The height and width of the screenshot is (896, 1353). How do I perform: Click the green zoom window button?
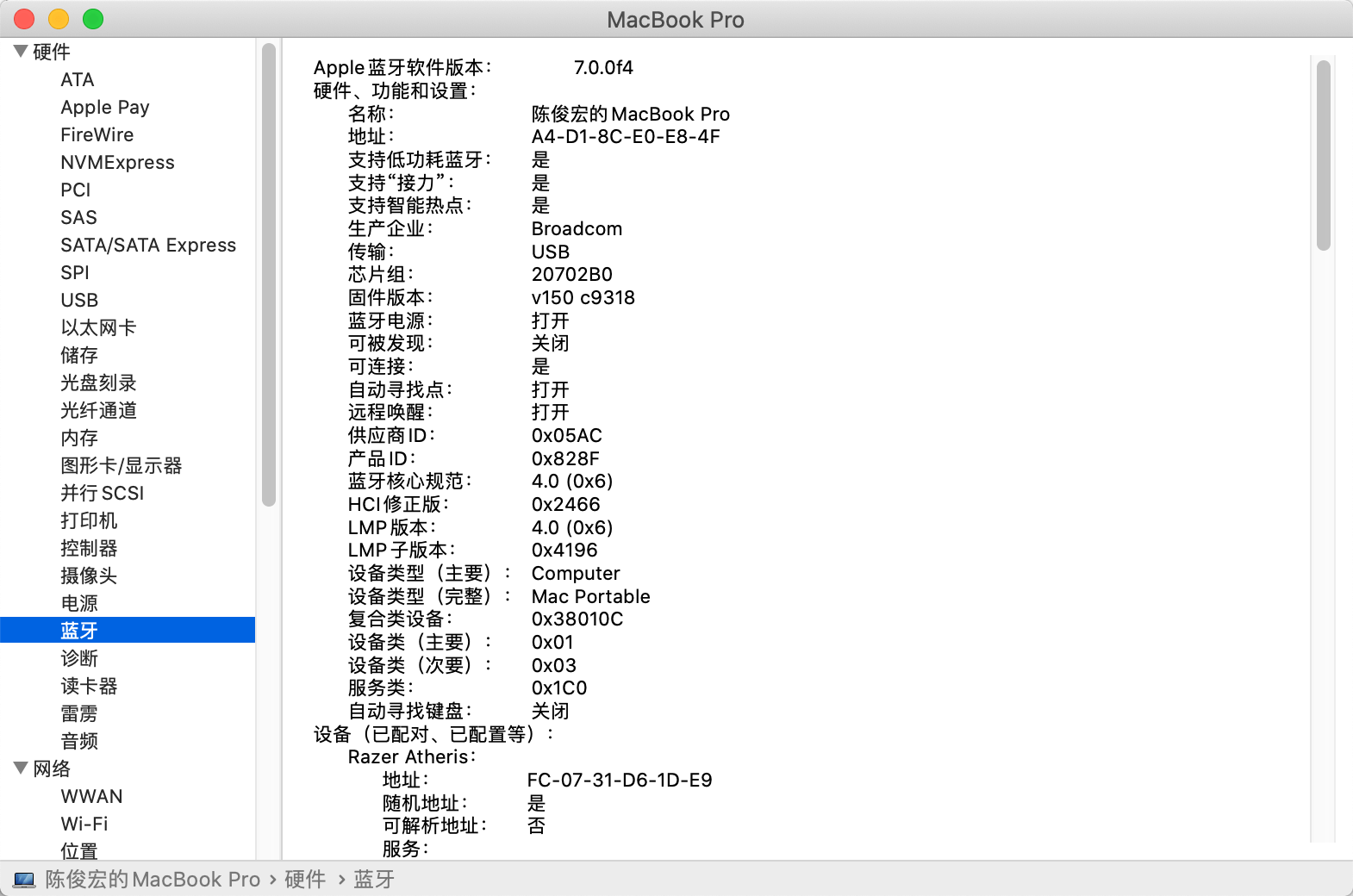point(93,19)
